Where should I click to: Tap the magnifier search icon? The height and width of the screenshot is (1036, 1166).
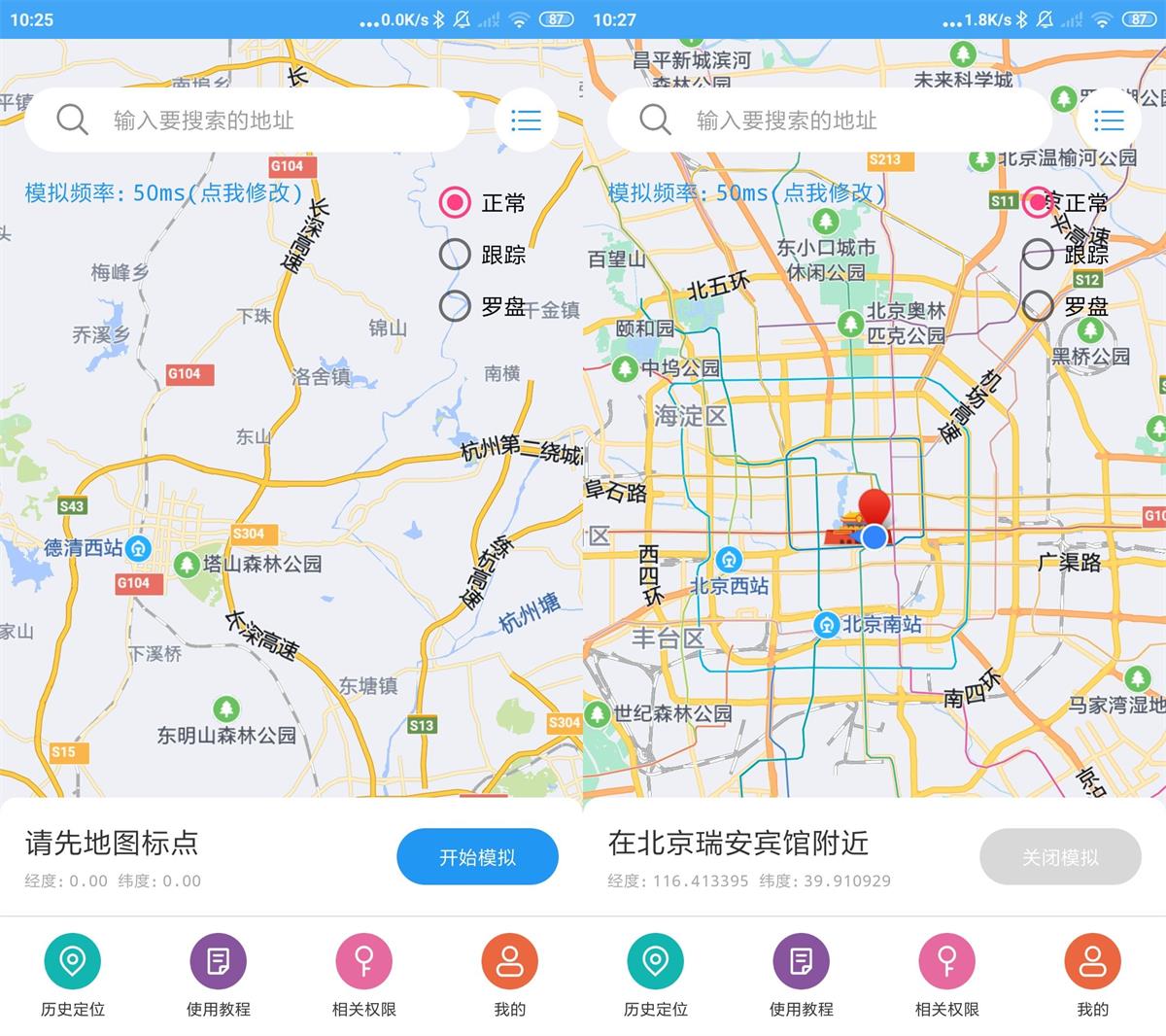(73, 120)
